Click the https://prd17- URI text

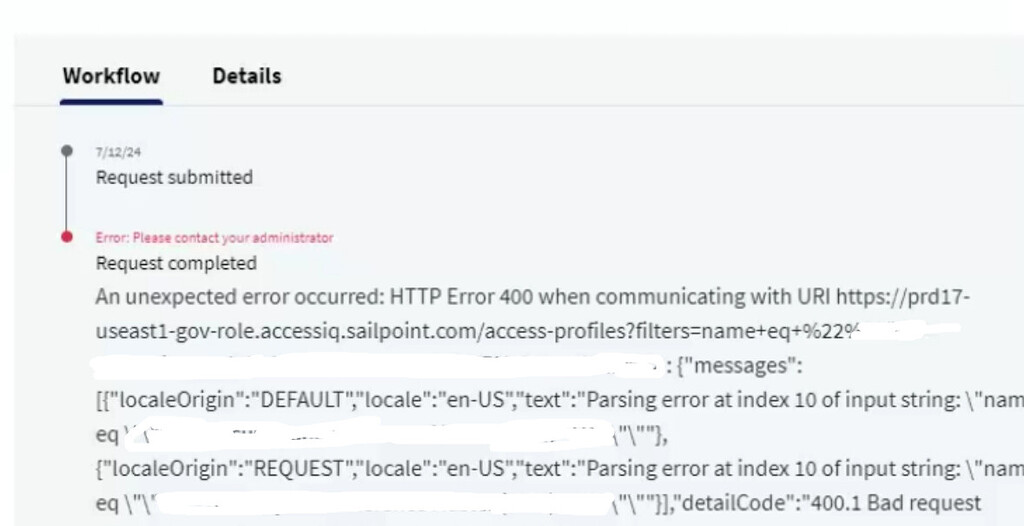[x=903, y=297]
